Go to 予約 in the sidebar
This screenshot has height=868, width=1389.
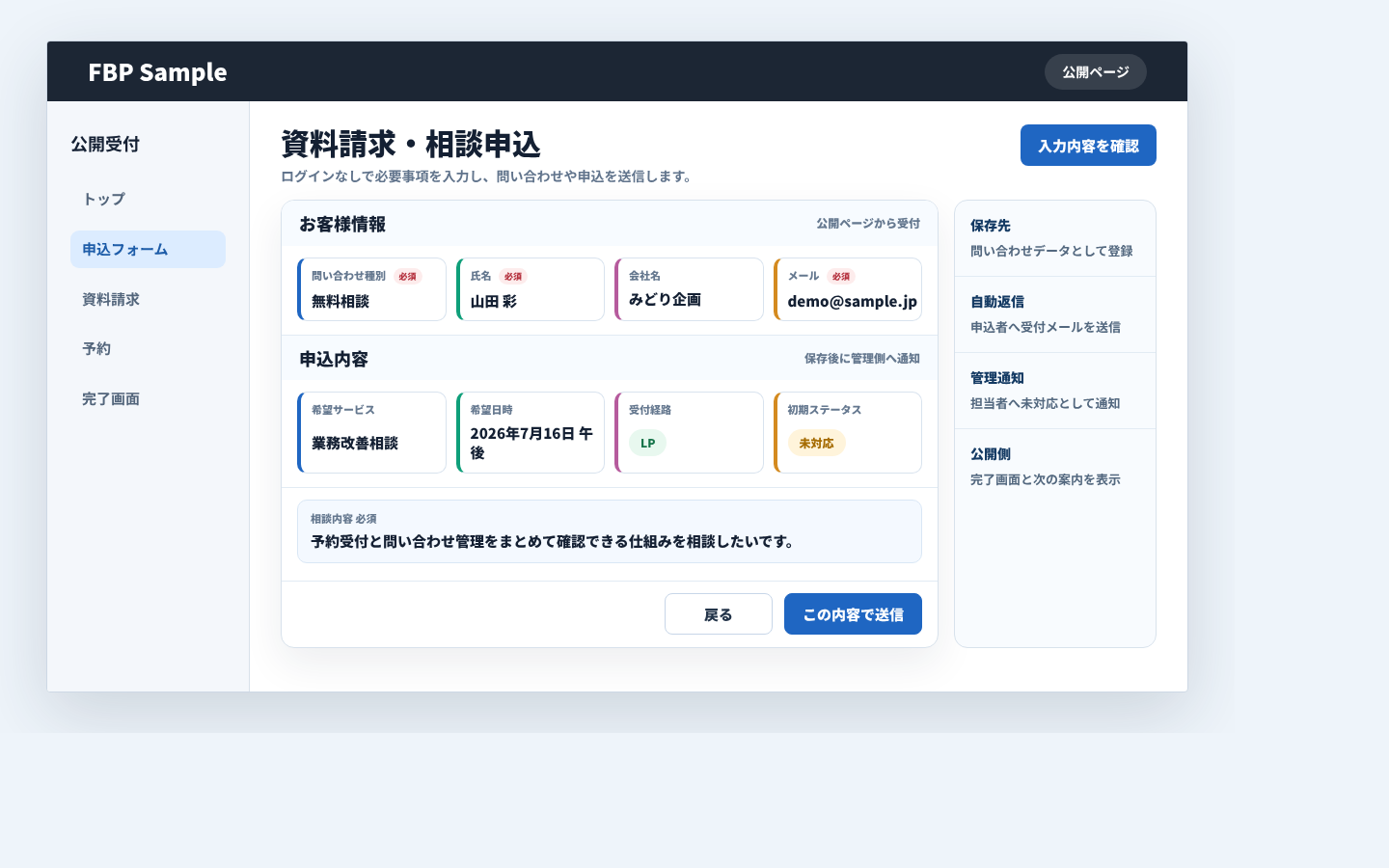[148, 349]
